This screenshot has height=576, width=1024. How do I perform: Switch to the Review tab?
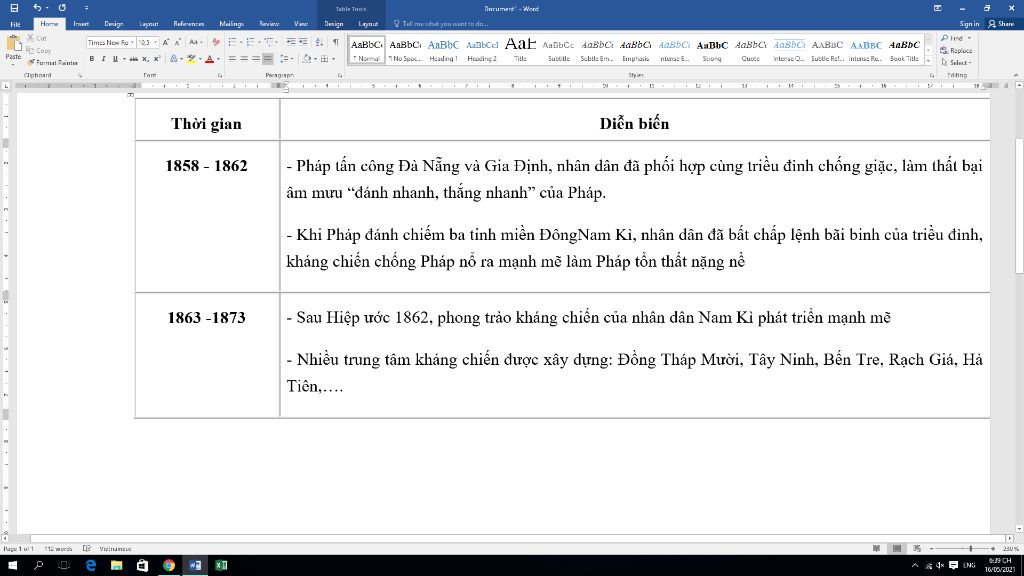[268, 24]
